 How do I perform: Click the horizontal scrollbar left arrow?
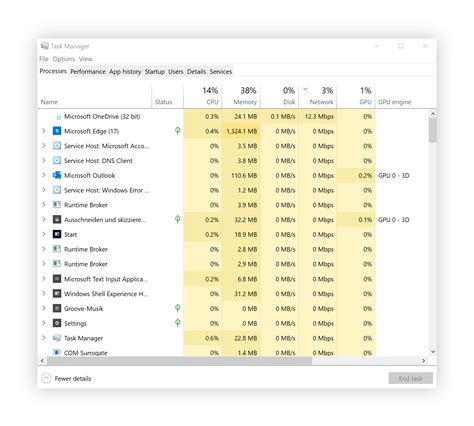click(x=42, y=361)
